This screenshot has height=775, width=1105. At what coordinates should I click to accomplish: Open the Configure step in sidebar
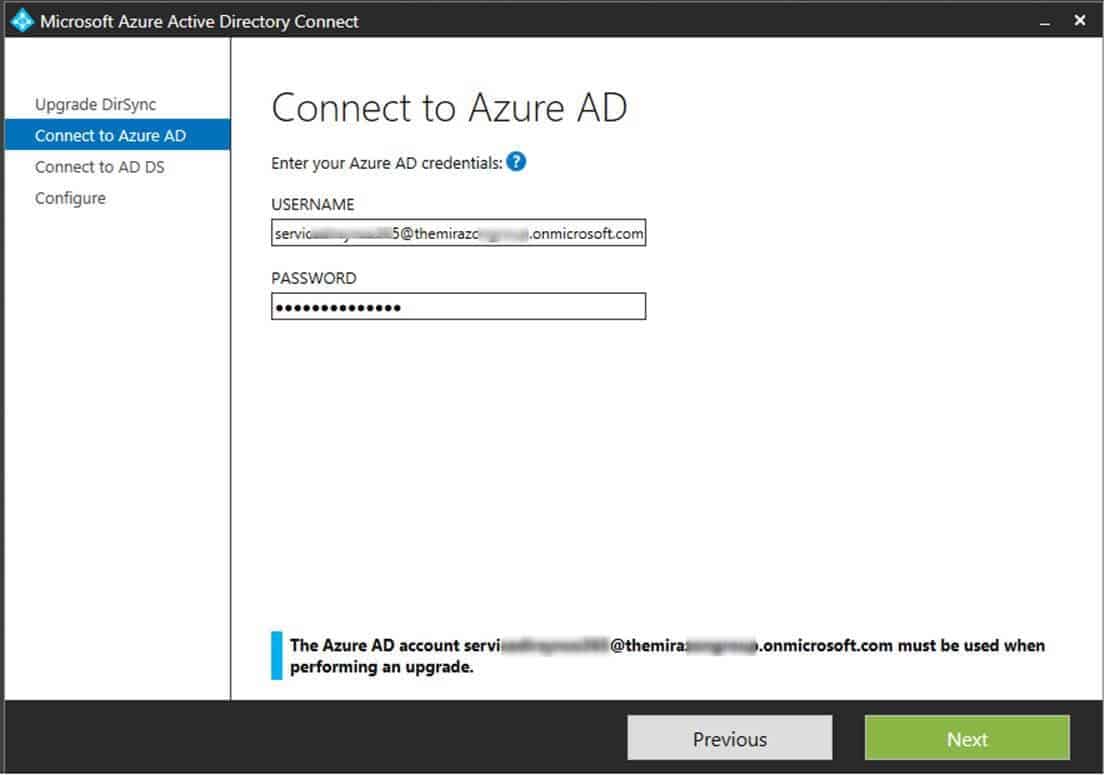click(x=70, y=198)
